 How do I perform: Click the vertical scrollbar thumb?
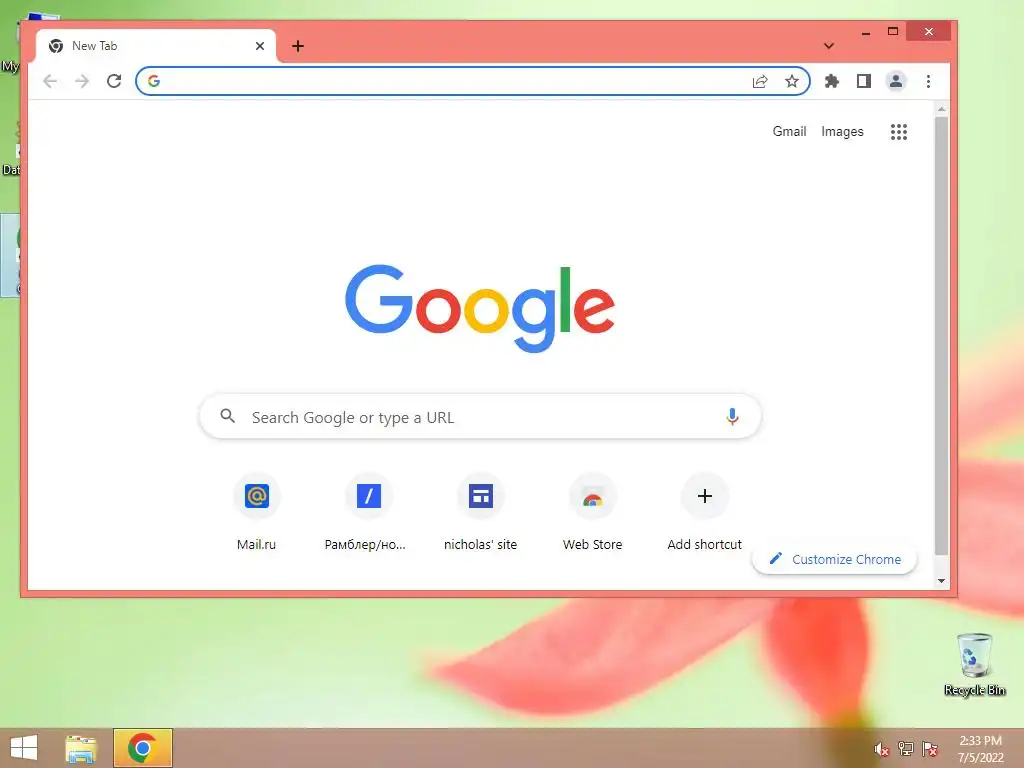(x=941, y=335)
